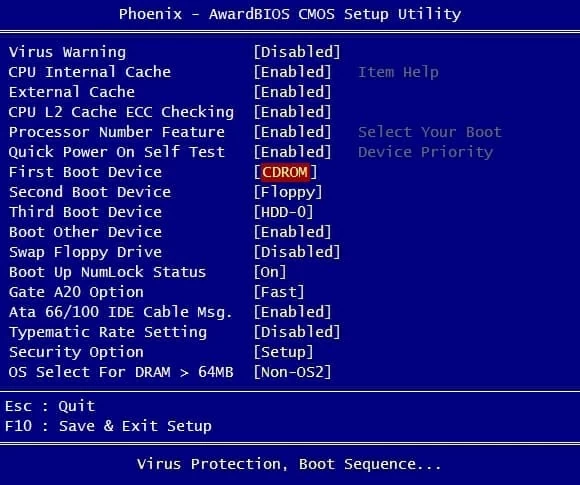The image size is (580, 485).
Task: Select OS Select For DRAM Non-OS2 value
Action: 292,372
